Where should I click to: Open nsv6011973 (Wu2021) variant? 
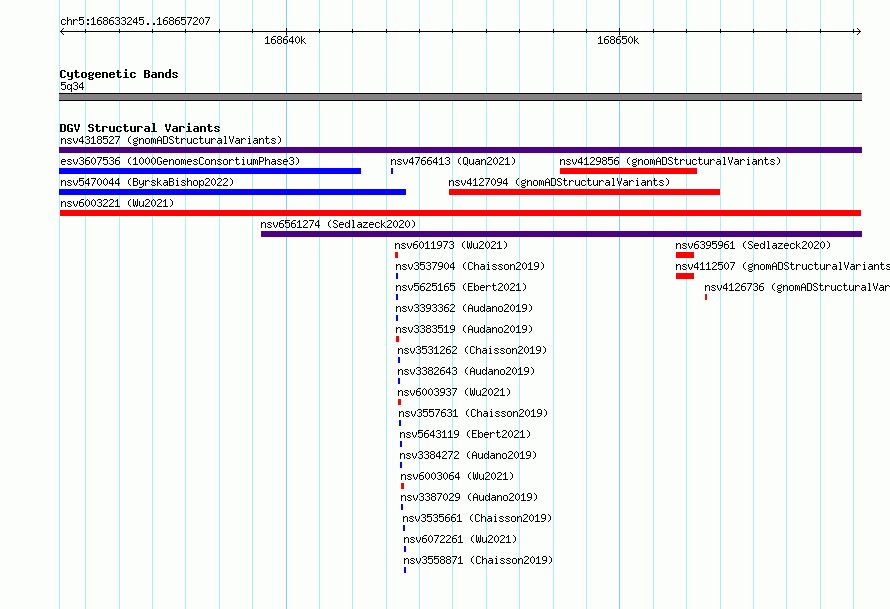coord(451,245)
